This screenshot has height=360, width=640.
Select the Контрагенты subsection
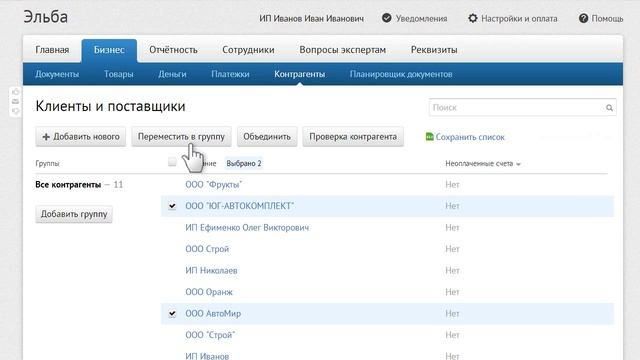pyautogui.click(x=300, y=74)
